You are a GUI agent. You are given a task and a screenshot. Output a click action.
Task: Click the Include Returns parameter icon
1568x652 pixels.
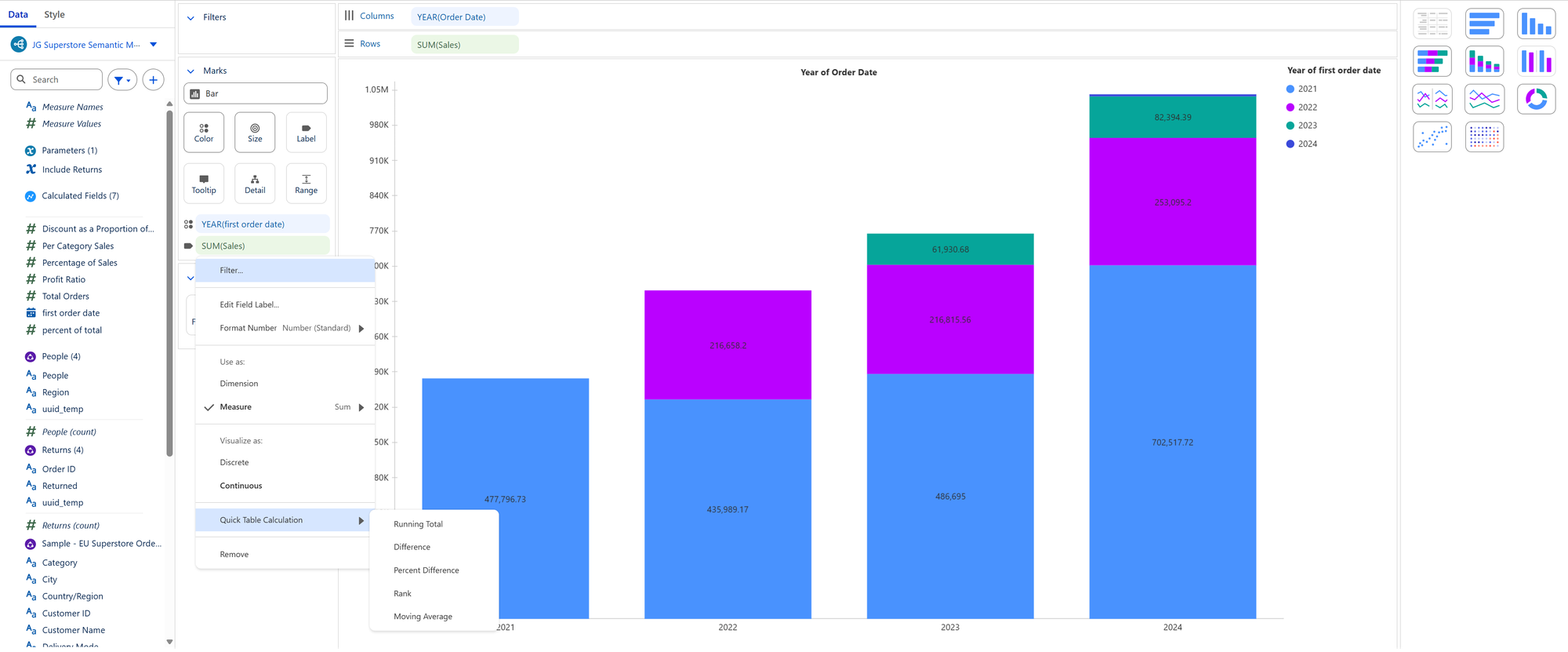pyautogui.click(x=31, y=169)
